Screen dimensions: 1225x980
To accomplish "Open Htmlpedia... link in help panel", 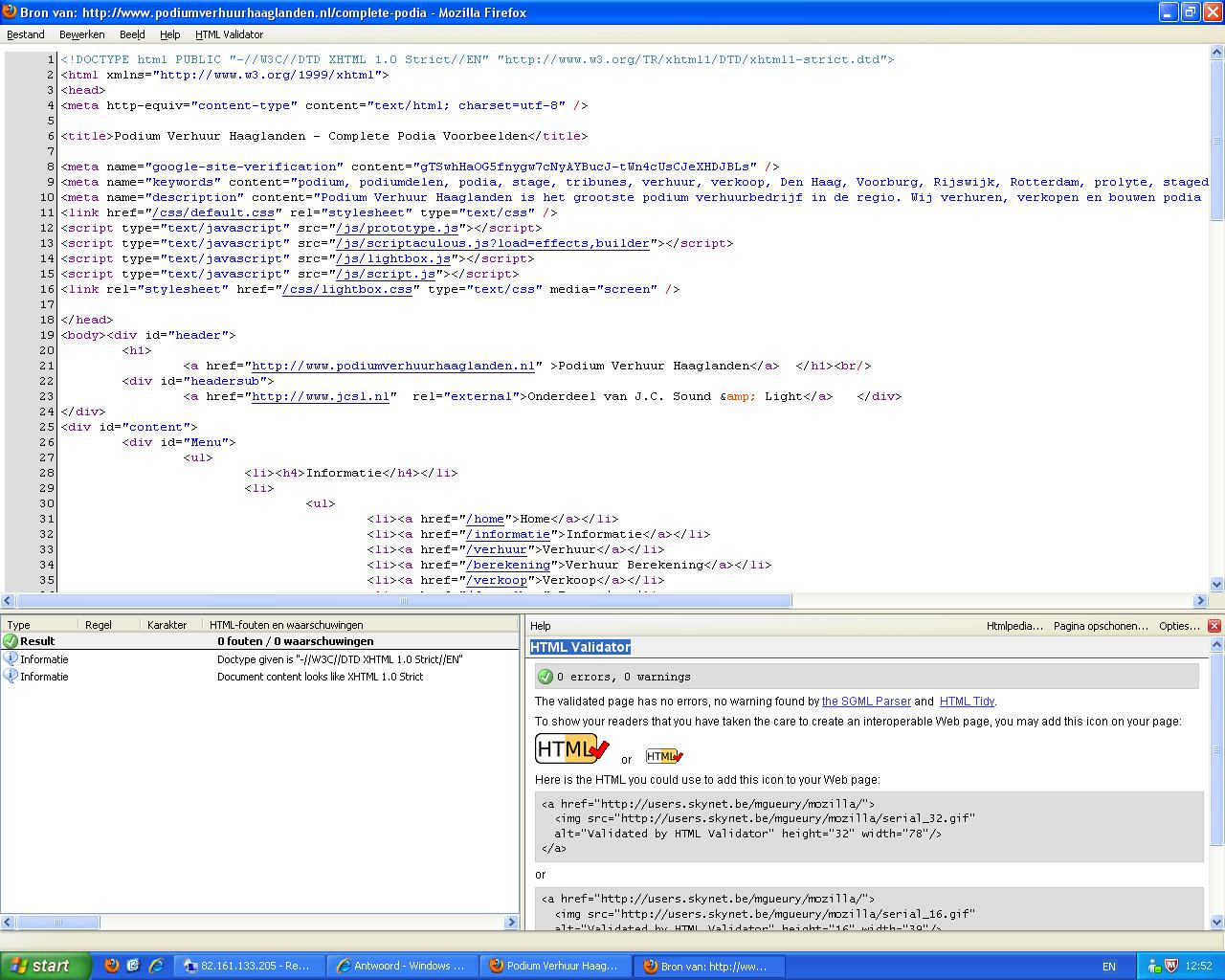I will [x=1014, y=626].
